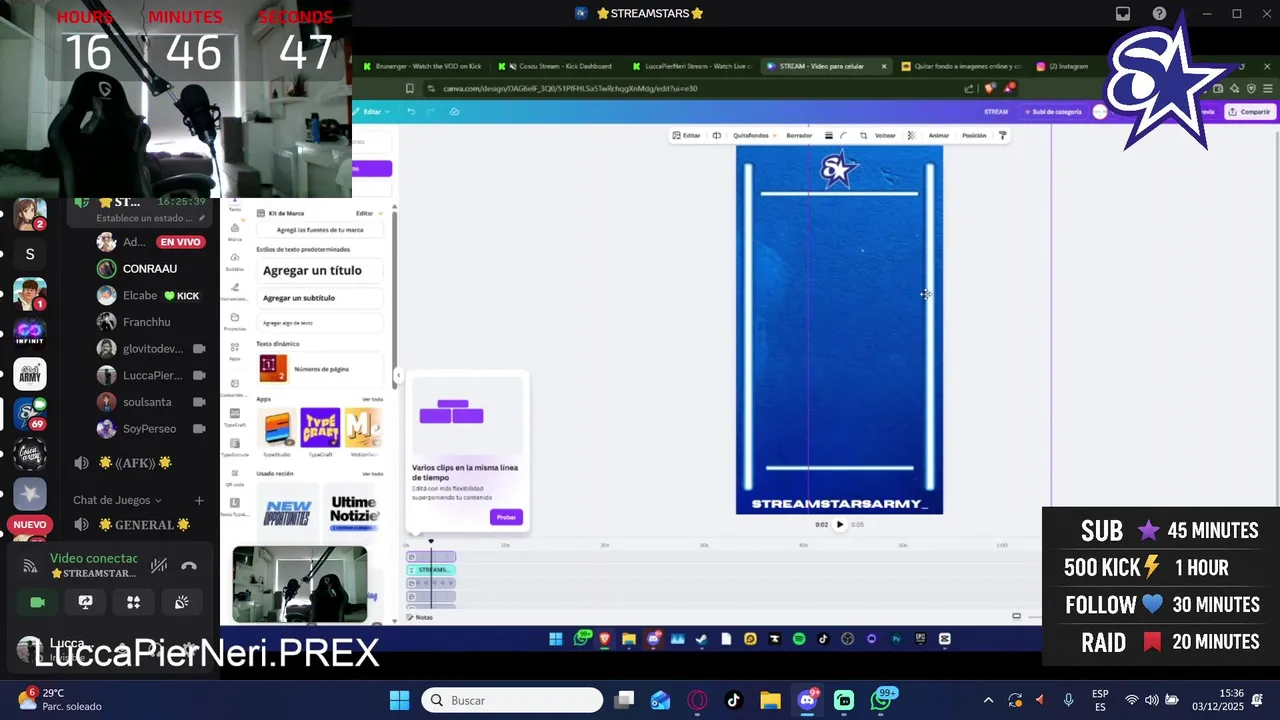1280x720 pixels.
Task: Open Discord soundboard button
Action: point(181,602)
